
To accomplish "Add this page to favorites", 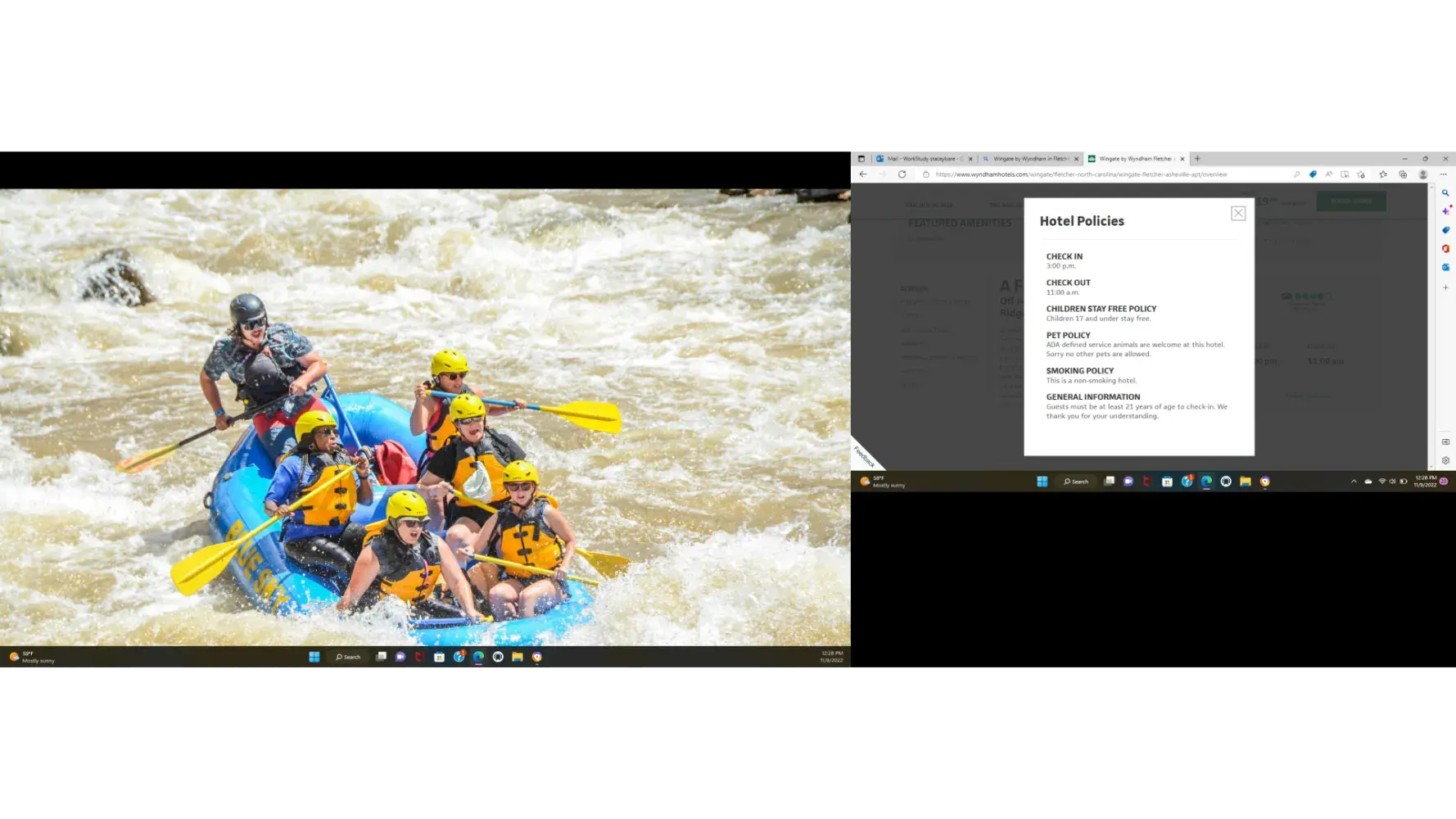I will 1361,174.
